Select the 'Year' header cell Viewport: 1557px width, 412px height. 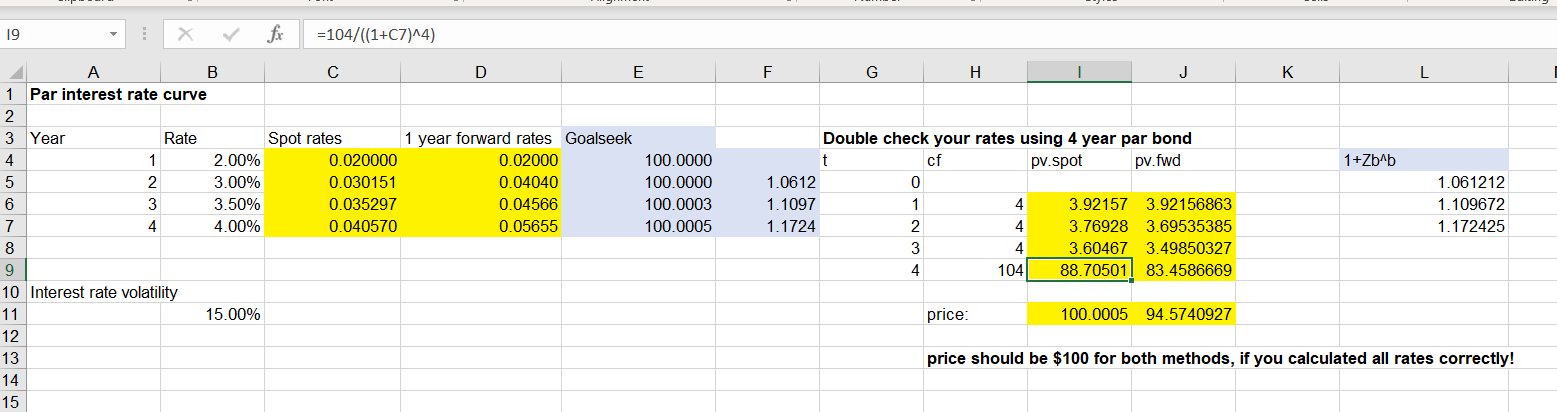click(x=93, y=138)
